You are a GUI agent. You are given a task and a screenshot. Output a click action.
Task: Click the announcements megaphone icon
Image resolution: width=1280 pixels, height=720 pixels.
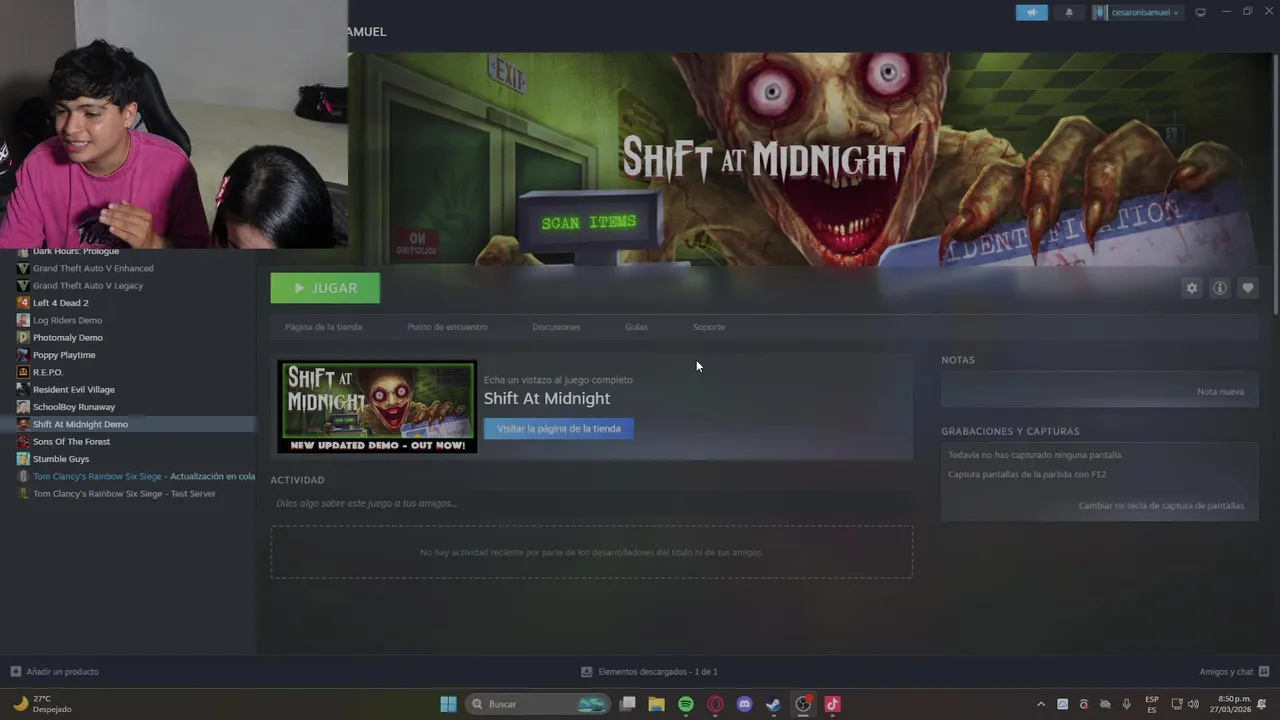pos(1032,12)
